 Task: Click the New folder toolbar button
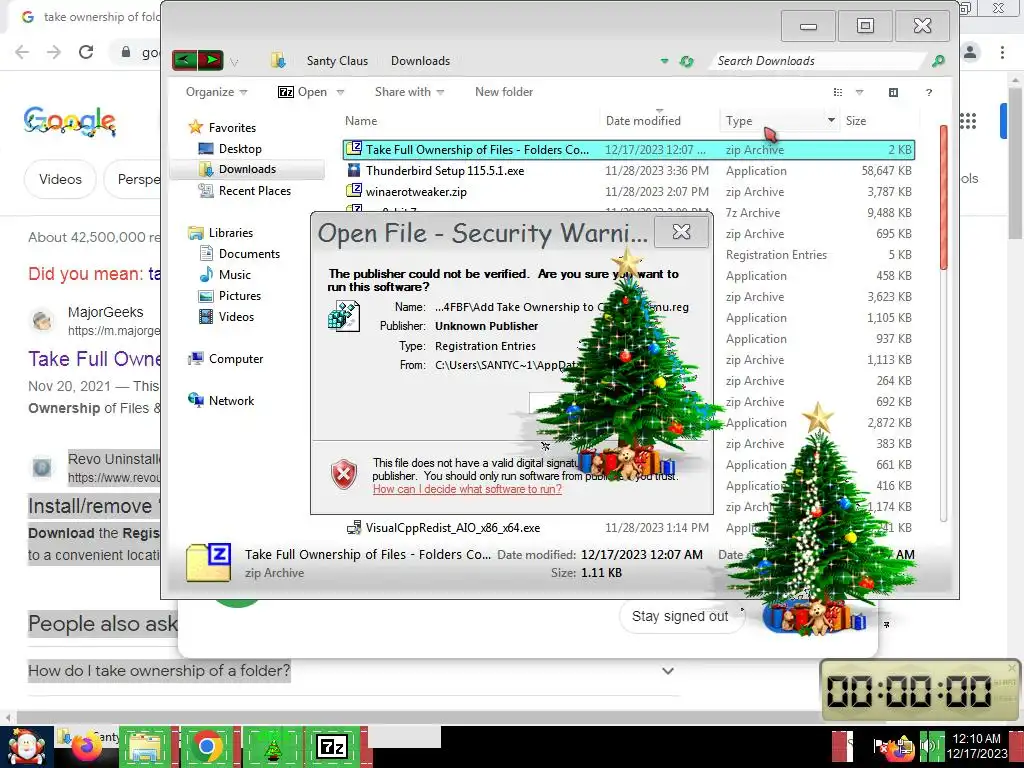click(504, 92)
